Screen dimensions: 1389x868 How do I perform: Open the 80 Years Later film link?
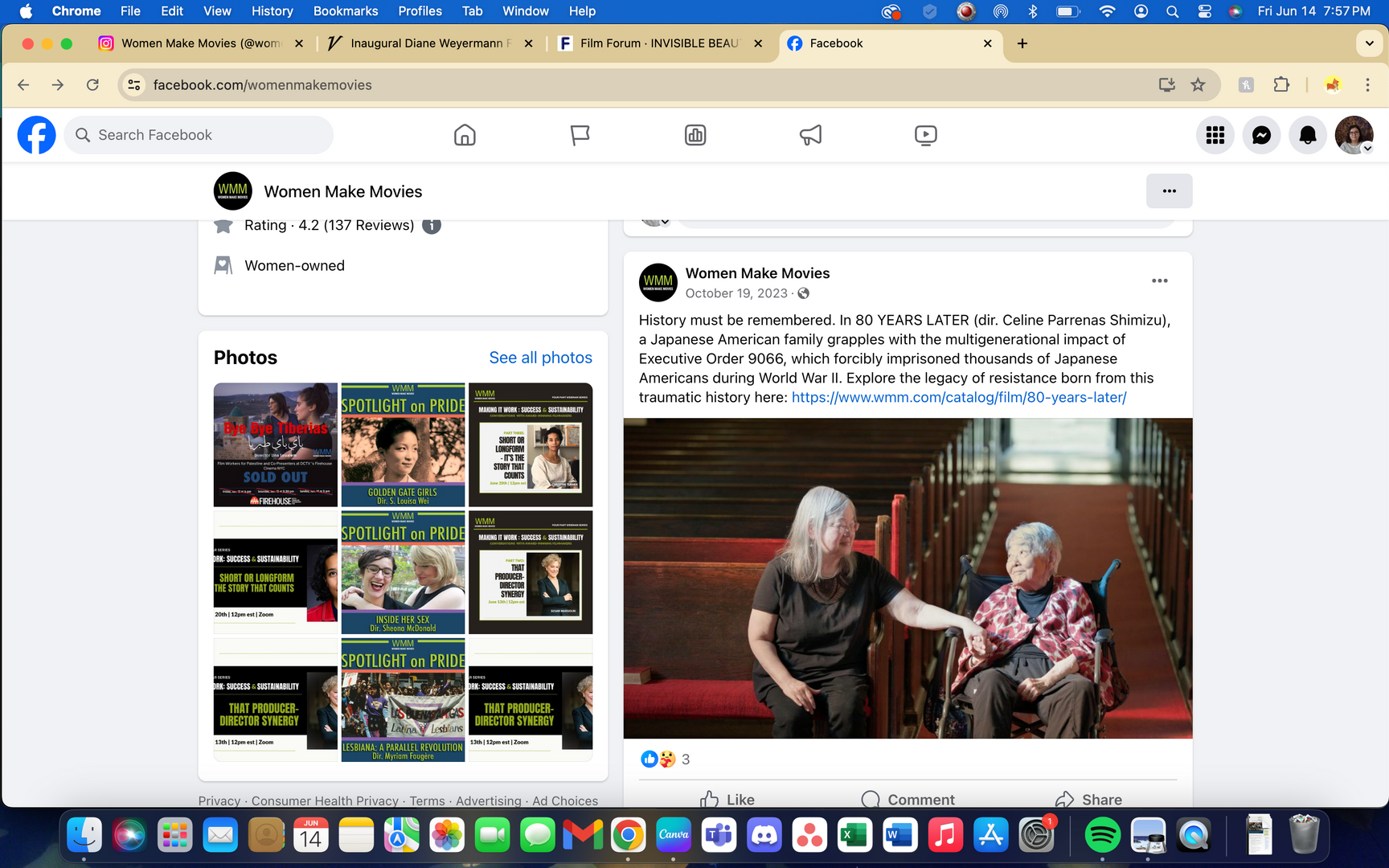(958, 398)
